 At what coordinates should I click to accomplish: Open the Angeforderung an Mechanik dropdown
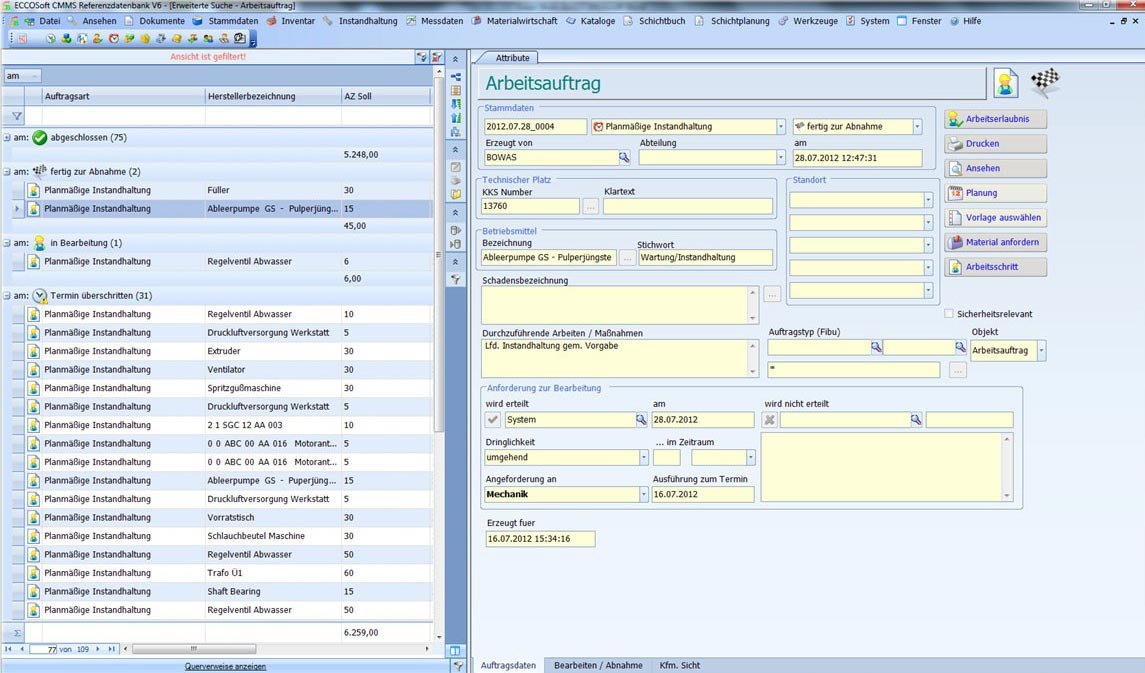643,494
